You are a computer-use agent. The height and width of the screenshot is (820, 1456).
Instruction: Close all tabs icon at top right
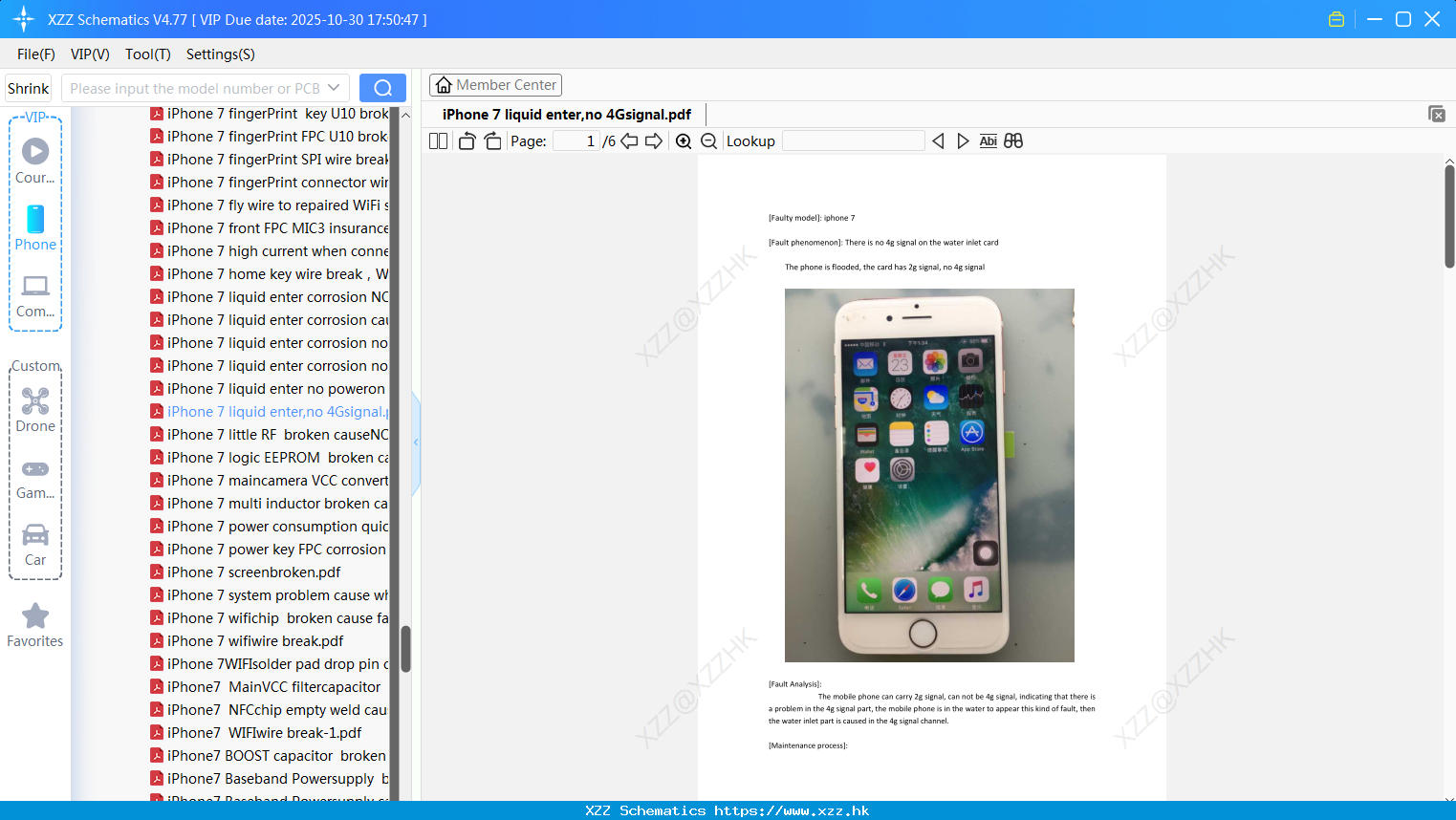(1437, 114)
